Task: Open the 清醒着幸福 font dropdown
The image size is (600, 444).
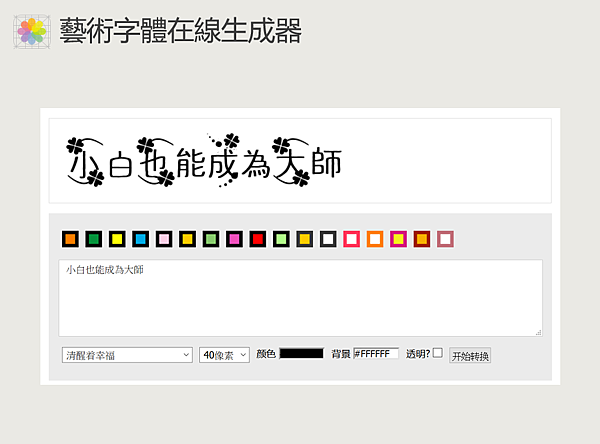Action: pyautogui.click(x=127, y=355)
